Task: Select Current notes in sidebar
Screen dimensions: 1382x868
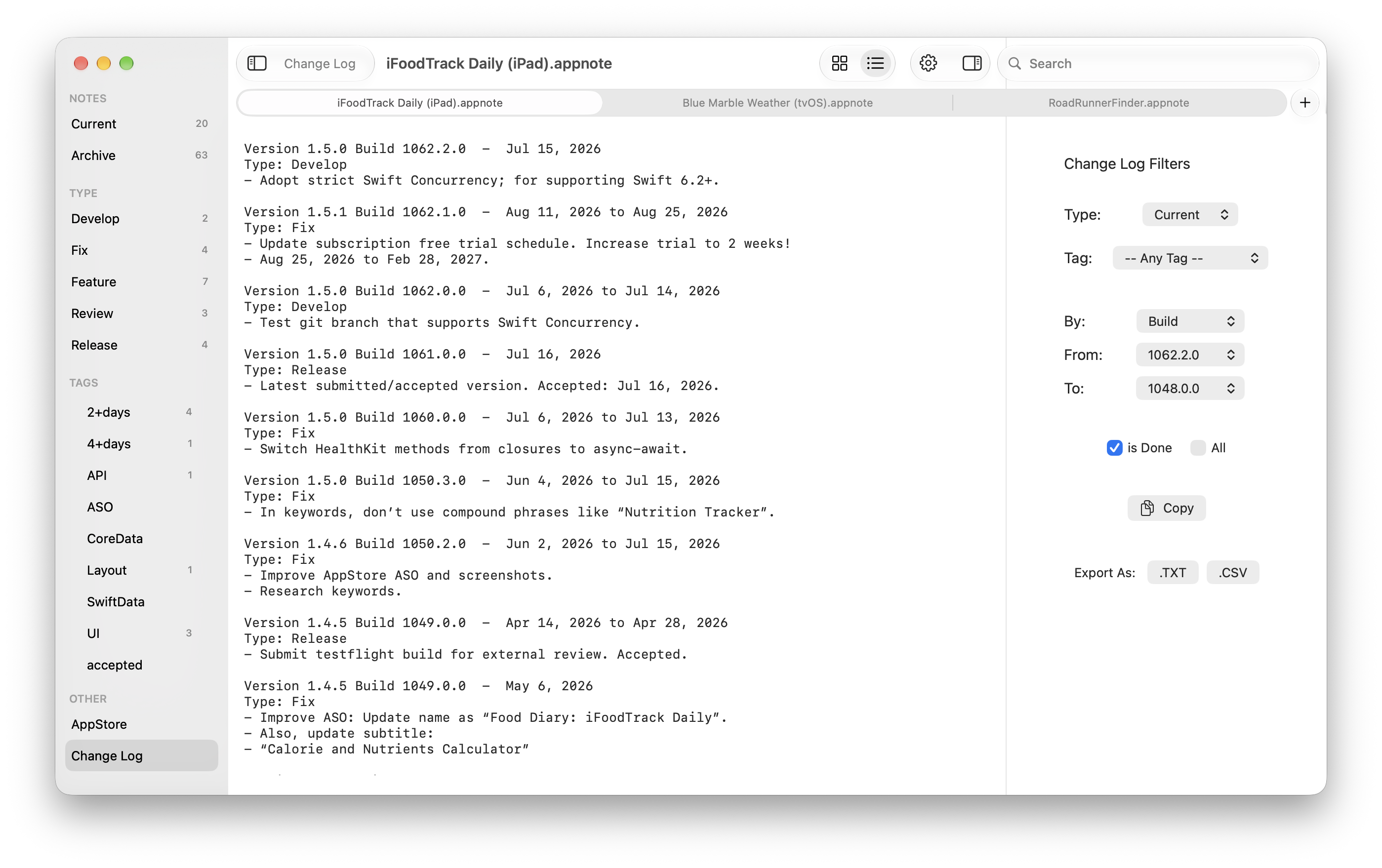Action: pos(141,124)
